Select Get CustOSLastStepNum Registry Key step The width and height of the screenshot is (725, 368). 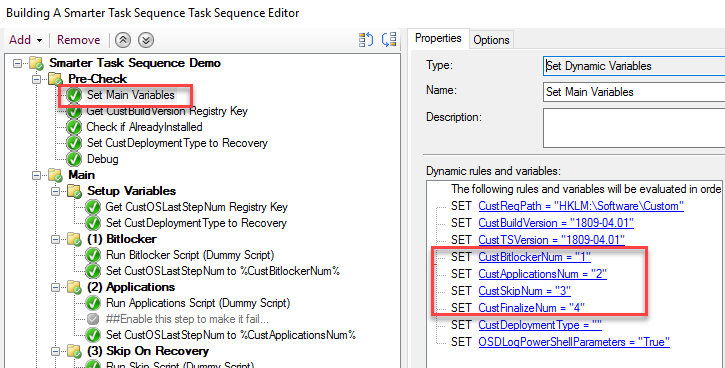tap(197, 207)
